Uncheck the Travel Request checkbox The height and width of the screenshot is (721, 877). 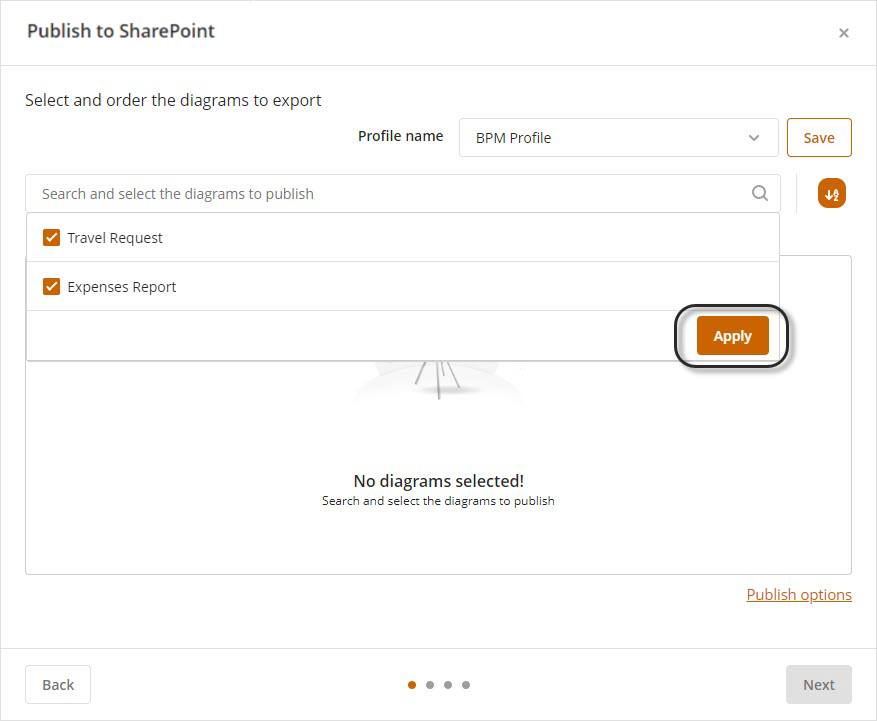coord(52,238)
